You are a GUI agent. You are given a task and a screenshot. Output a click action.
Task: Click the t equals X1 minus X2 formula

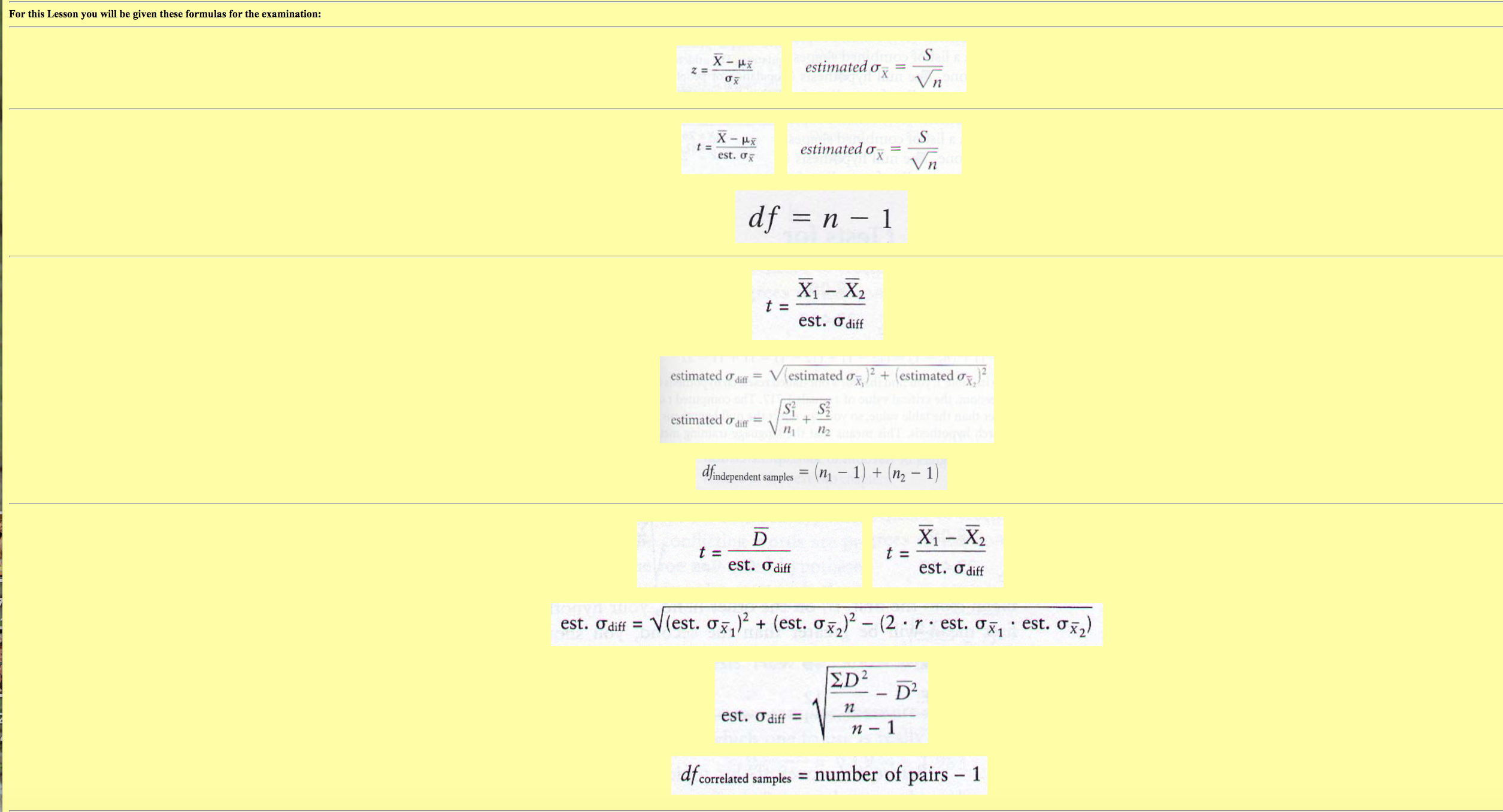(816, 306)
